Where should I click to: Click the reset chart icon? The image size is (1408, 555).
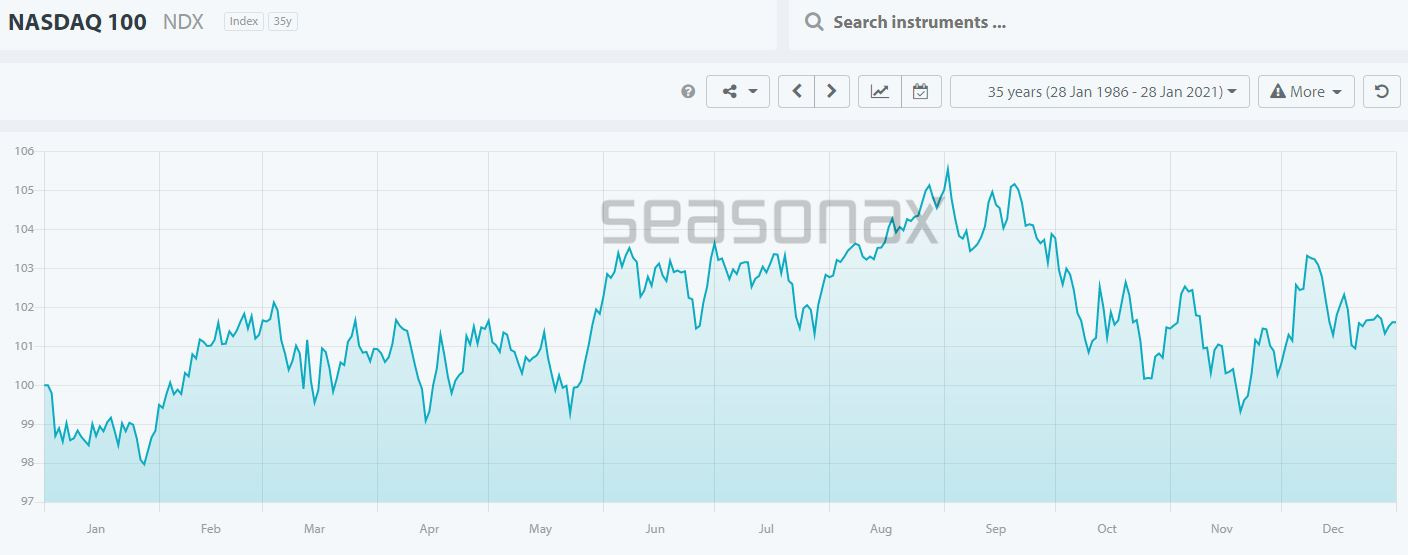(1382, 91)
